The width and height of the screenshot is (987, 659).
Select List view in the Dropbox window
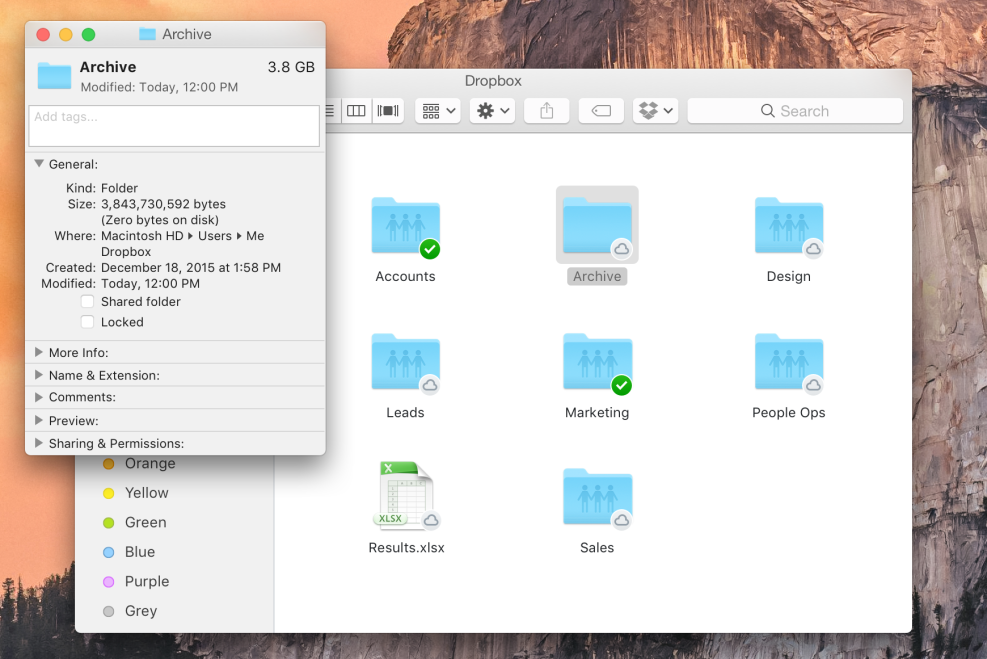[x=329, y=110]
